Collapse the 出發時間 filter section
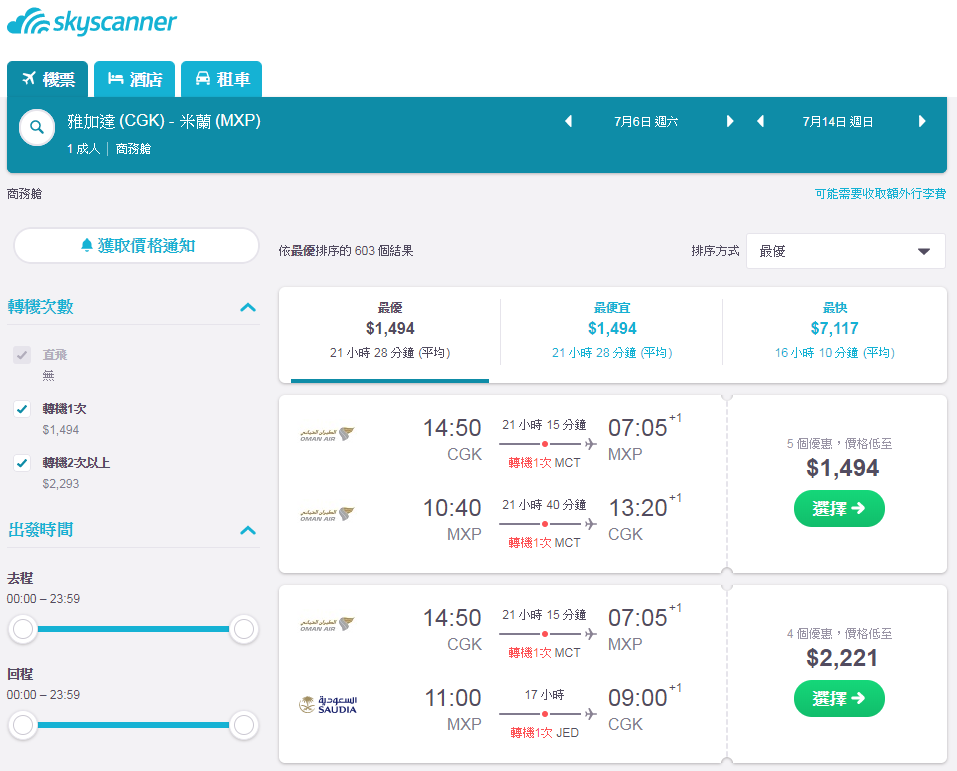 coord(248,530)
